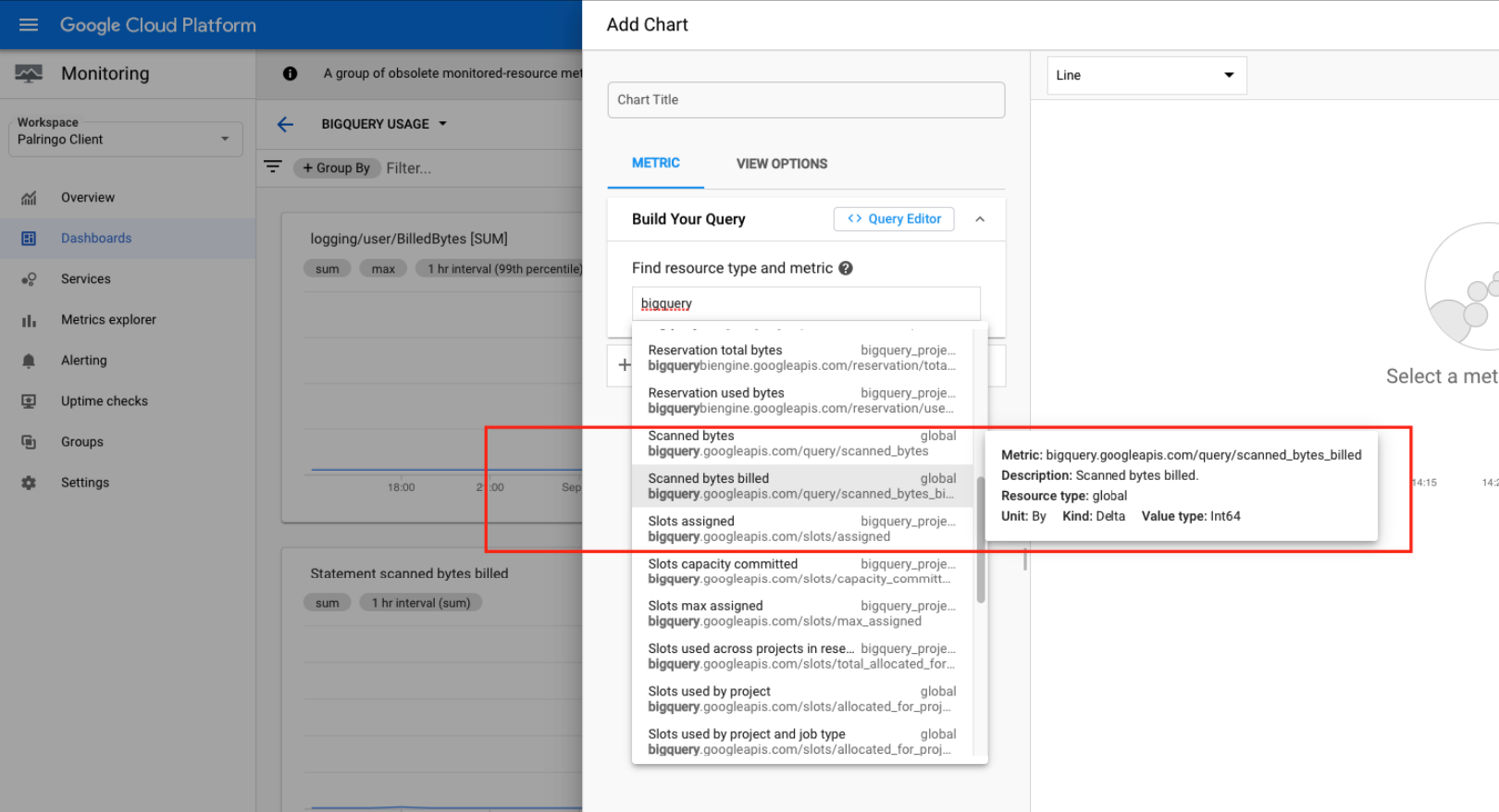Click the sum chip under BilledBytes chart
Image resolution: width=1499 pixels, height=812 pixels.
pos(328,269)
